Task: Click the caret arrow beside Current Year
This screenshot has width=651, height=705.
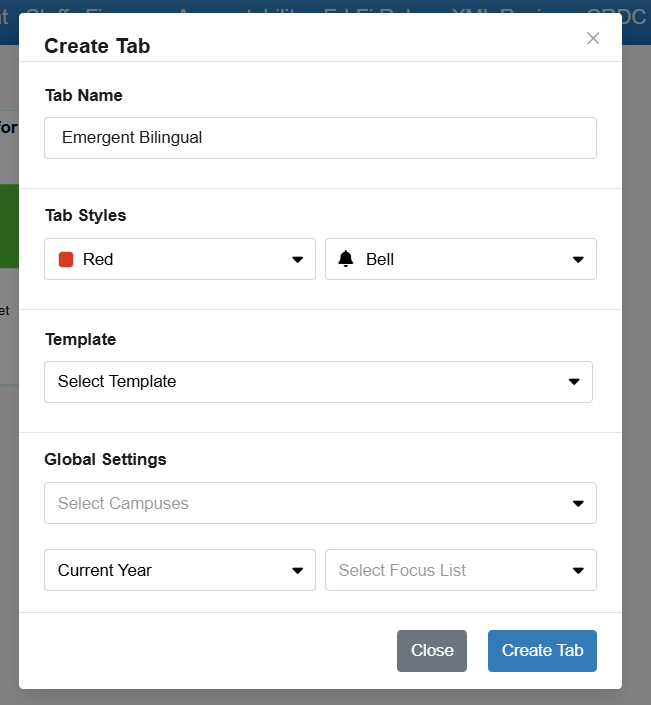Action: point(297,571)
